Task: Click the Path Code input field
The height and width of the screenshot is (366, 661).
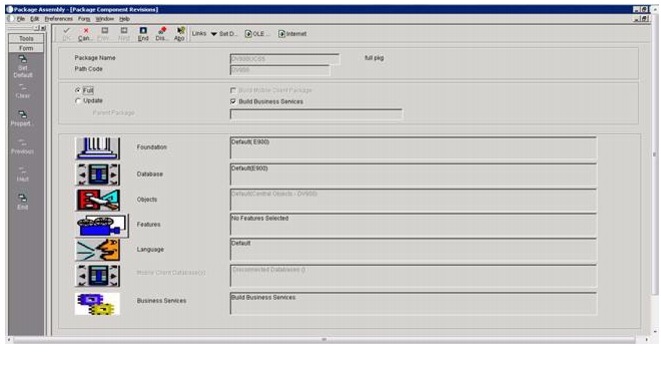Action: tap(280, 70)
